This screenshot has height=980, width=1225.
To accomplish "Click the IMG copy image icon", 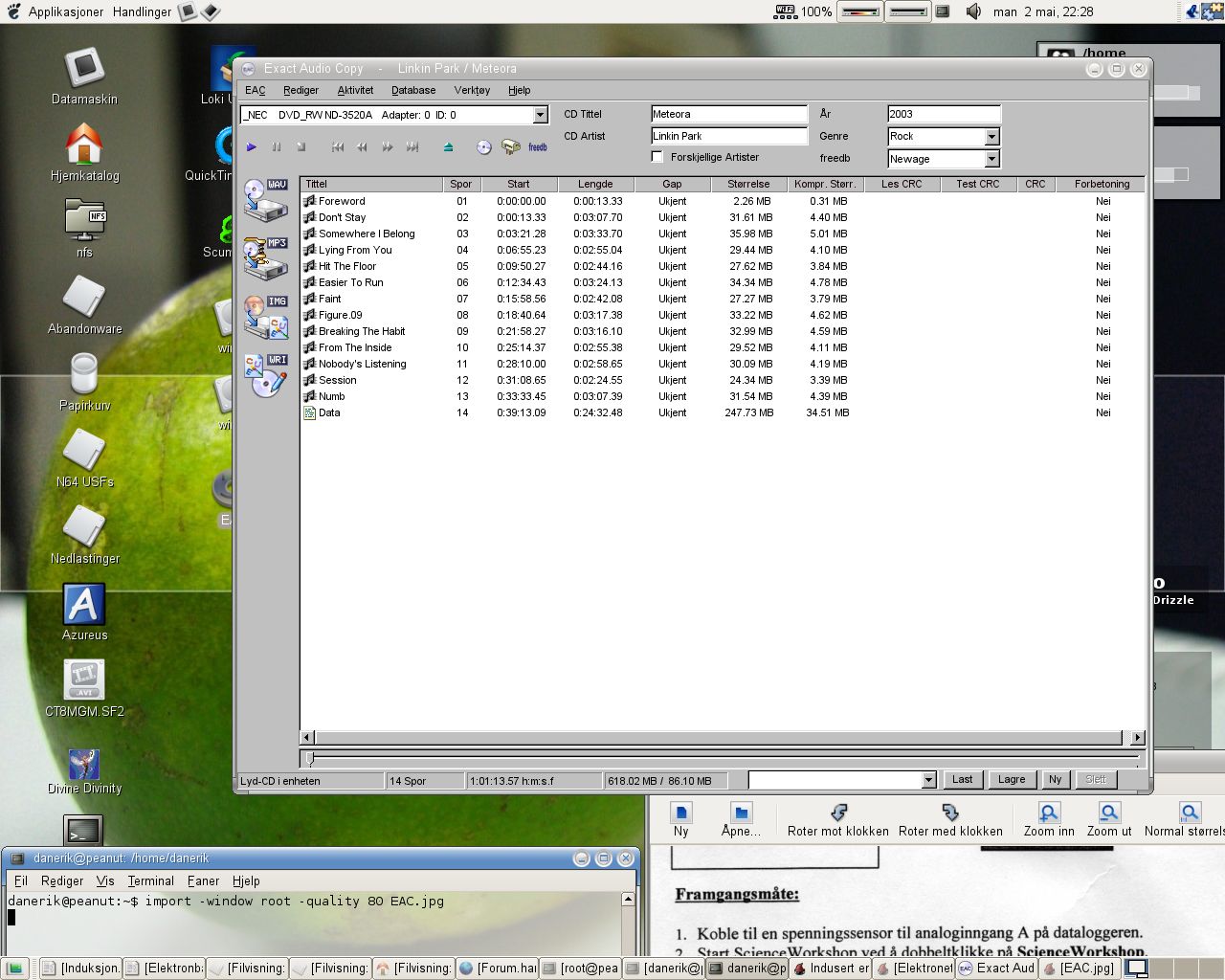I will (x=265, y=317).
